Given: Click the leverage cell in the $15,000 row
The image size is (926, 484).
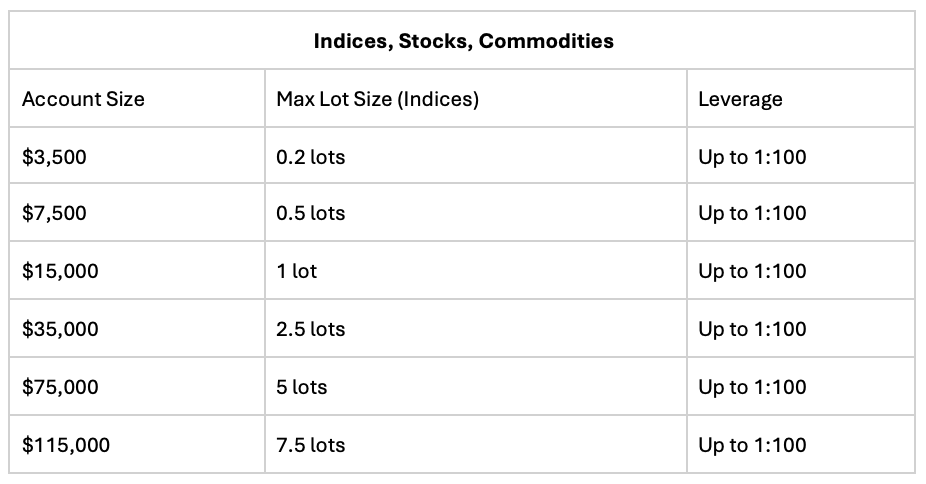Looking at the screenshot, I should 801,270.
